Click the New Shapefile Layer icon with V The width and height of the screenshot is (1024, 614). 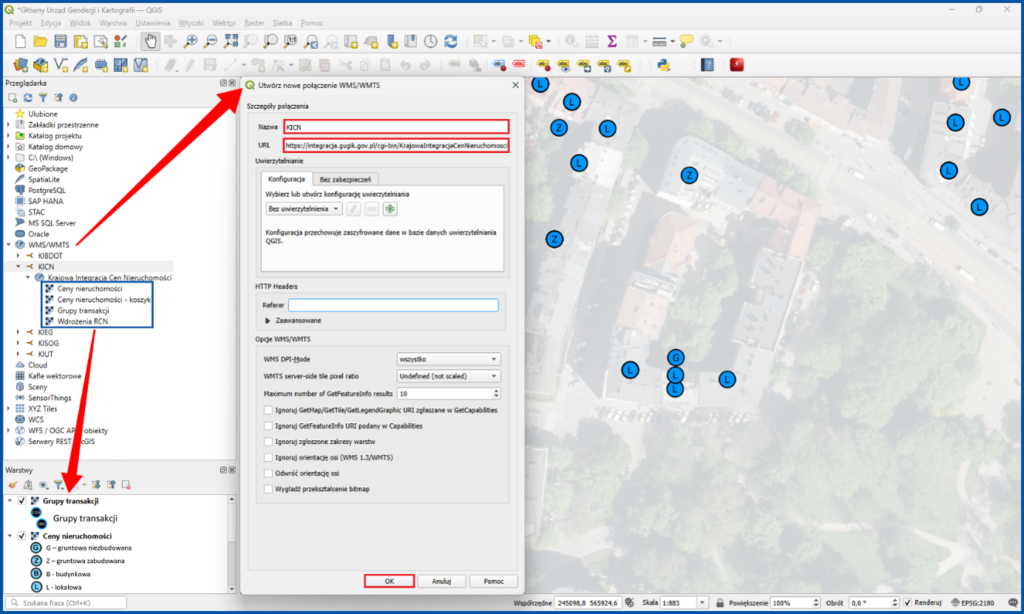click(x=61, y=65)
